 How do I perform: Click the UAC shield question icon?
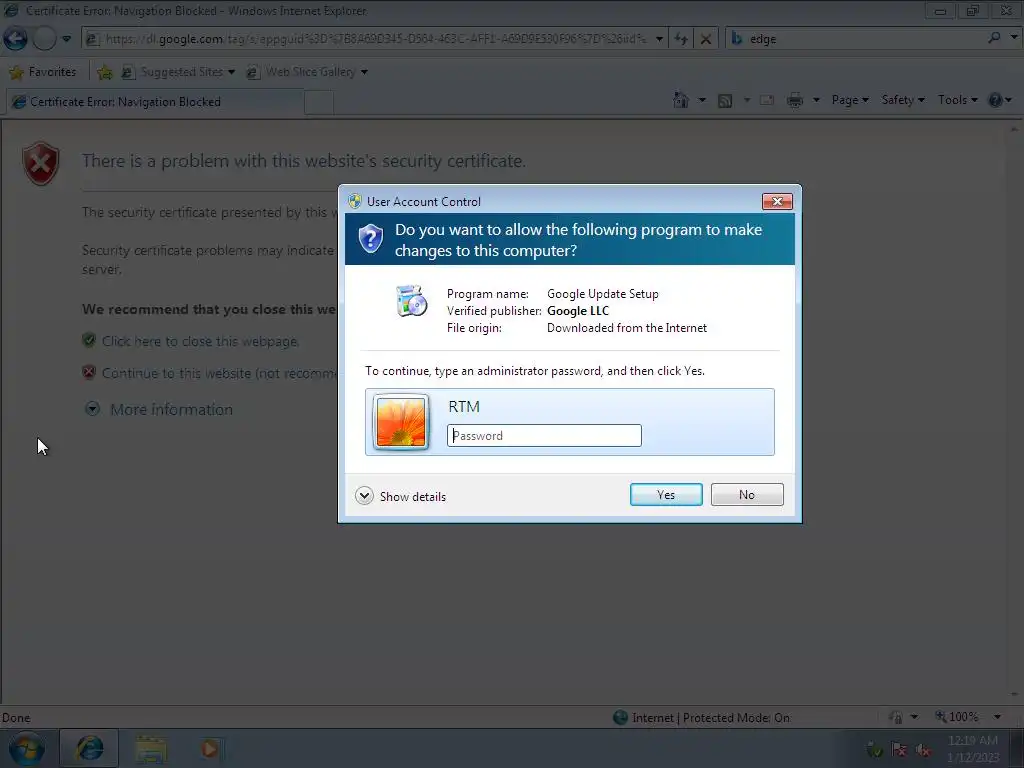click(x=370, y=238)
